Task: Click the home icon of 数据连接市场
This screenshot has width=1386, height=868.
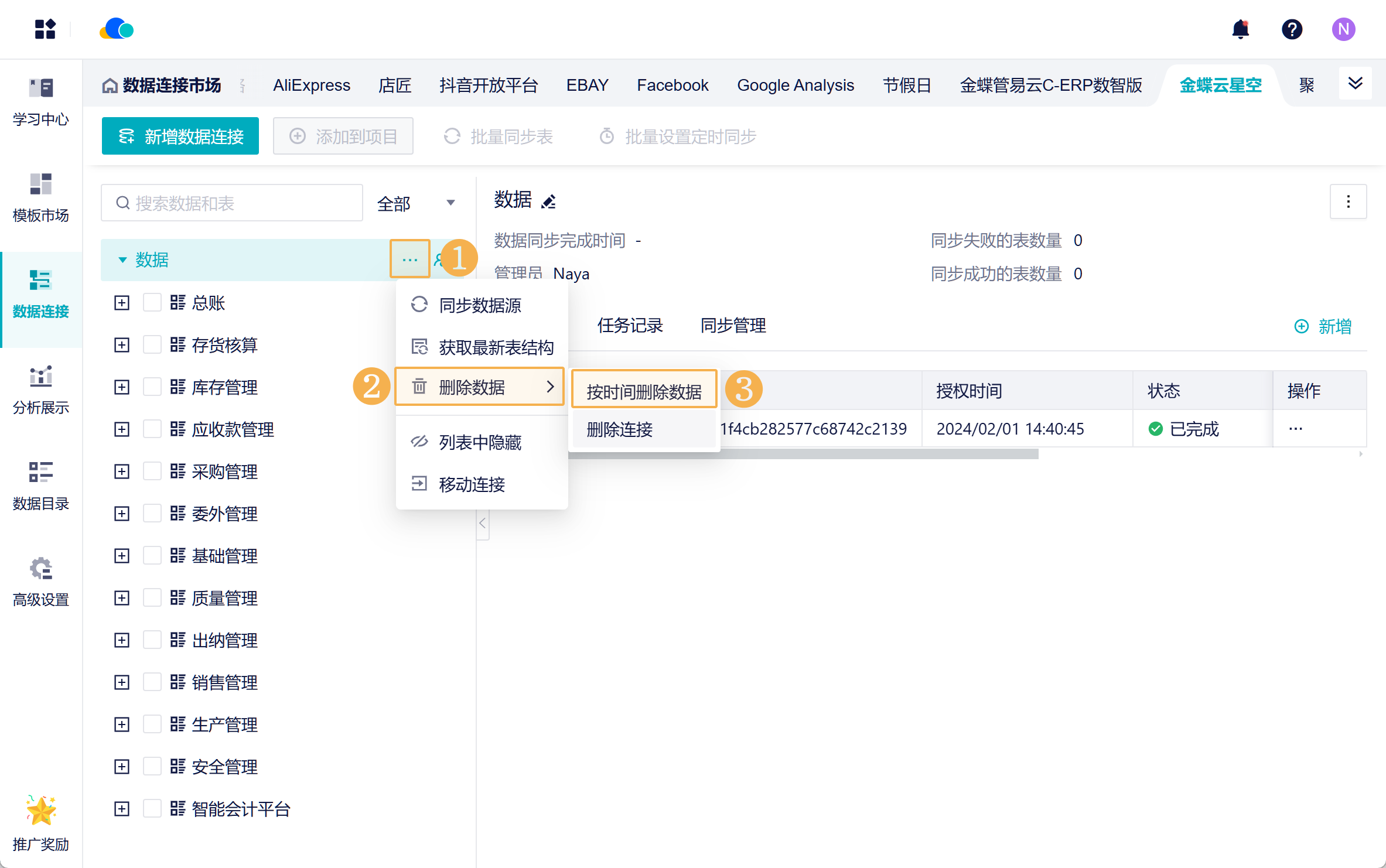Action: (x=110, y=86)
